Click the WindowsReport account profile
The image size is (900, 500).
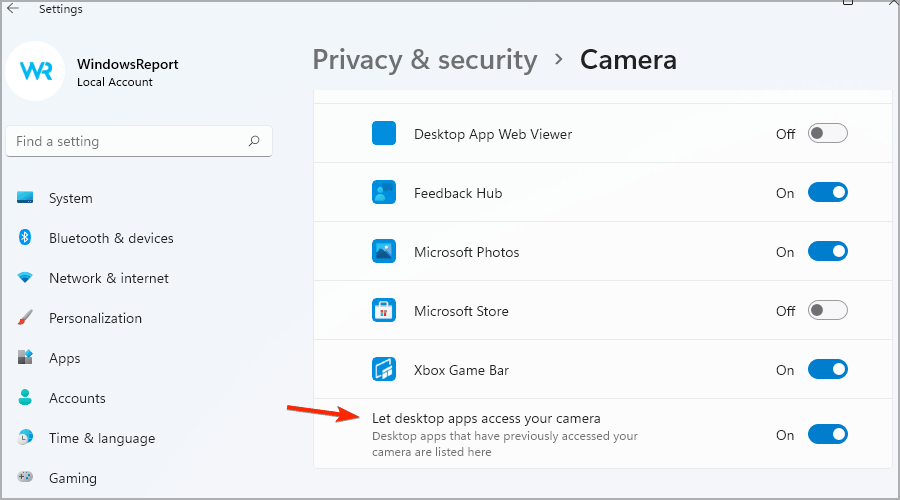95,72
